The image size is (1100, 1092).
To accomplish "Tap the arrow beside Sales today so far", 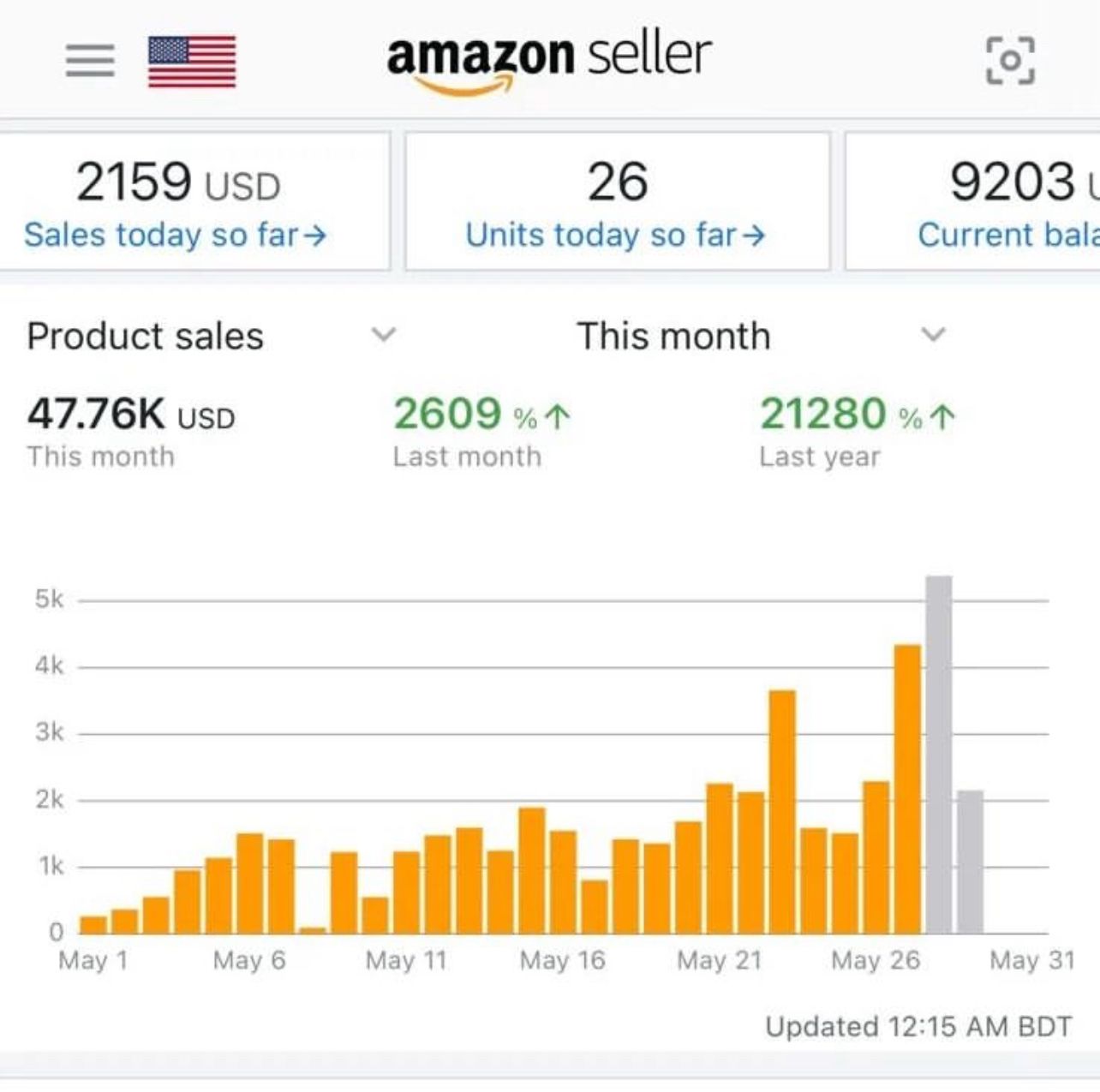I will pos(315,236).
